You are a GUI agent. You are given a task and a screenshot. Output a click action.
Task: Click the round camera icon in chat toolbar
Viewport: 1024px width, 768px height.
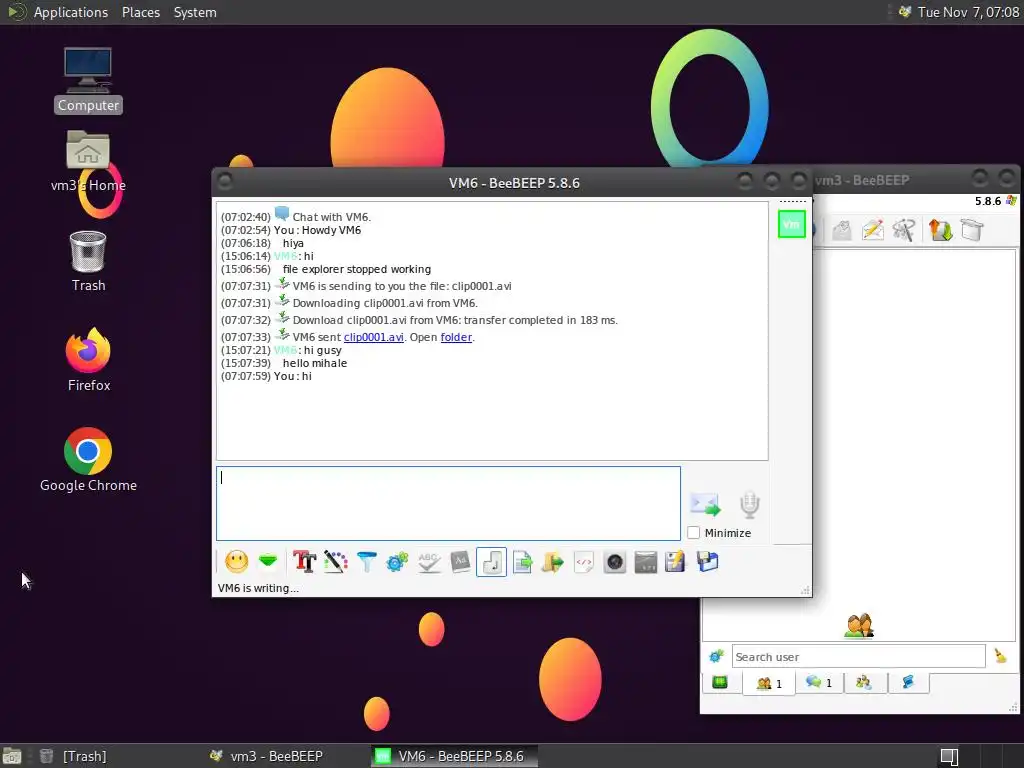point(615,562)
